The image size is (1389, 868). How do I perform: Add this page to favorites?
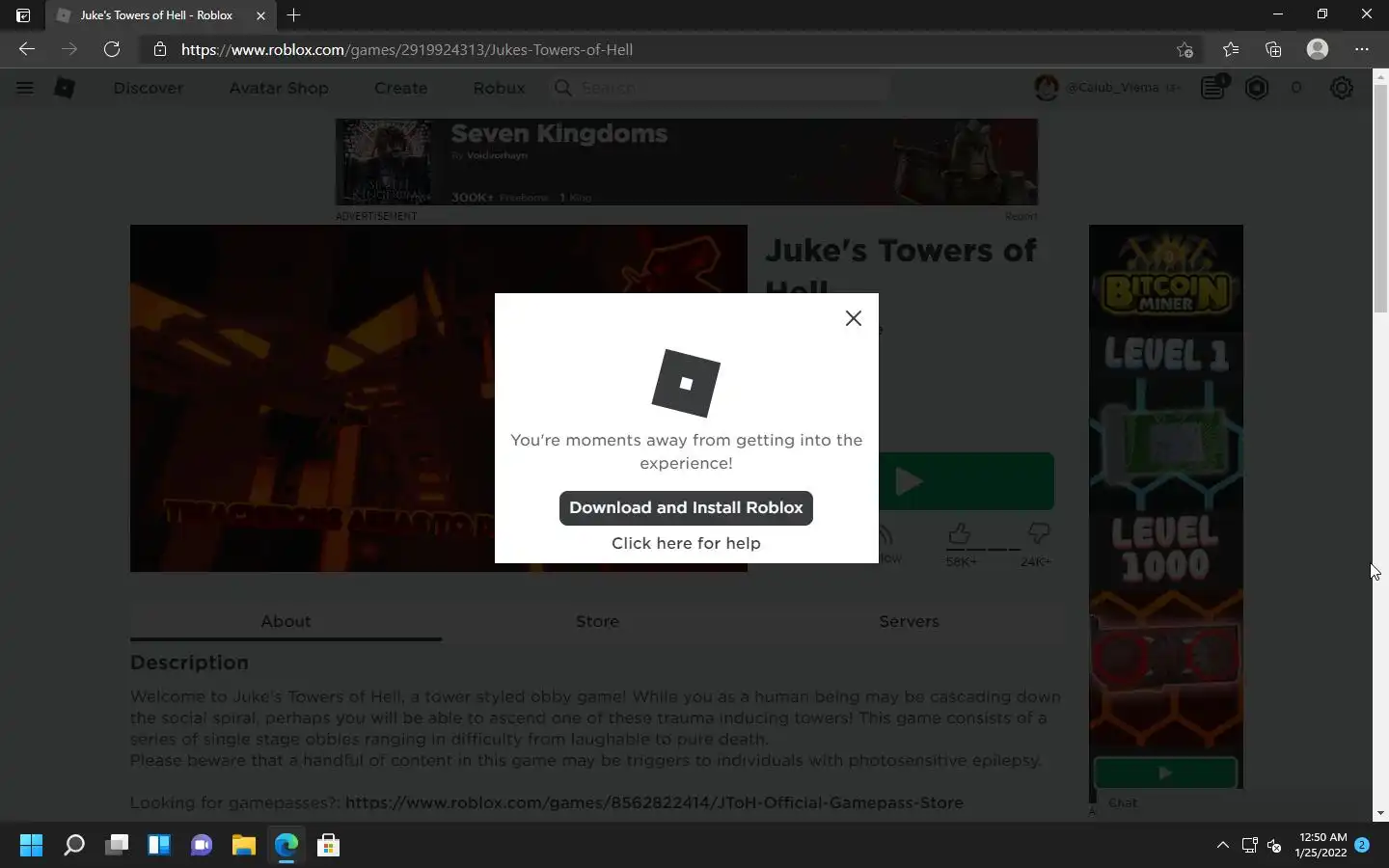tap(1185, 49)
